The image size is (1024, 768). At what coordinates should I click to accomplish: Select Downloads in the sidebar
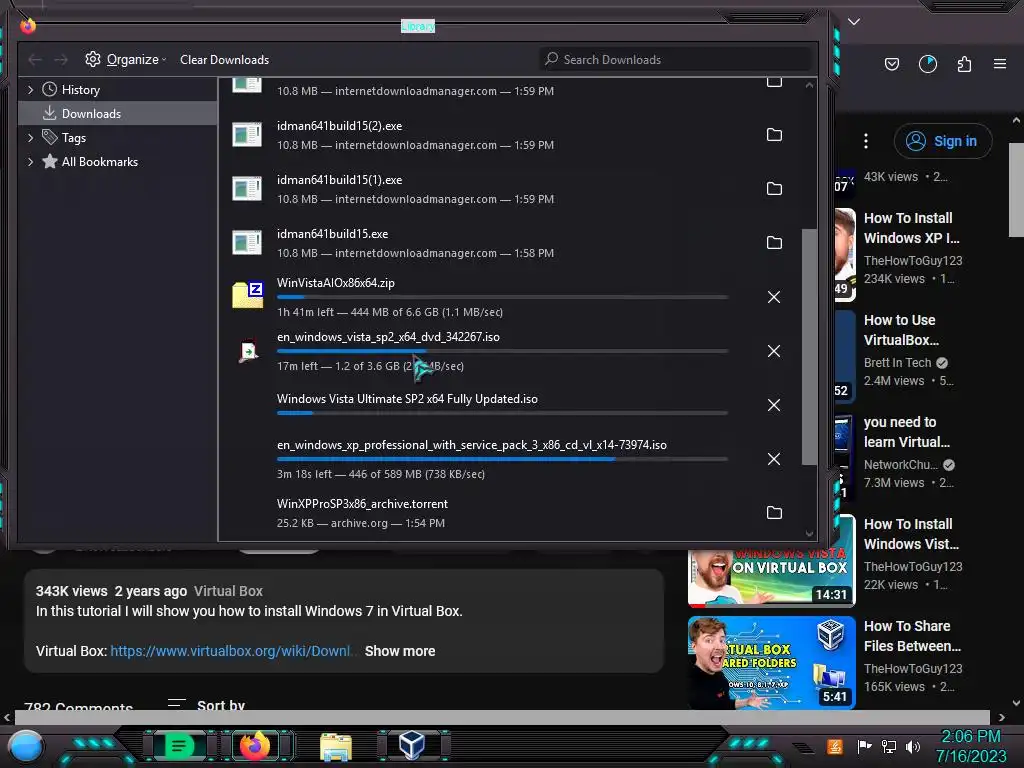pos(118,113)
